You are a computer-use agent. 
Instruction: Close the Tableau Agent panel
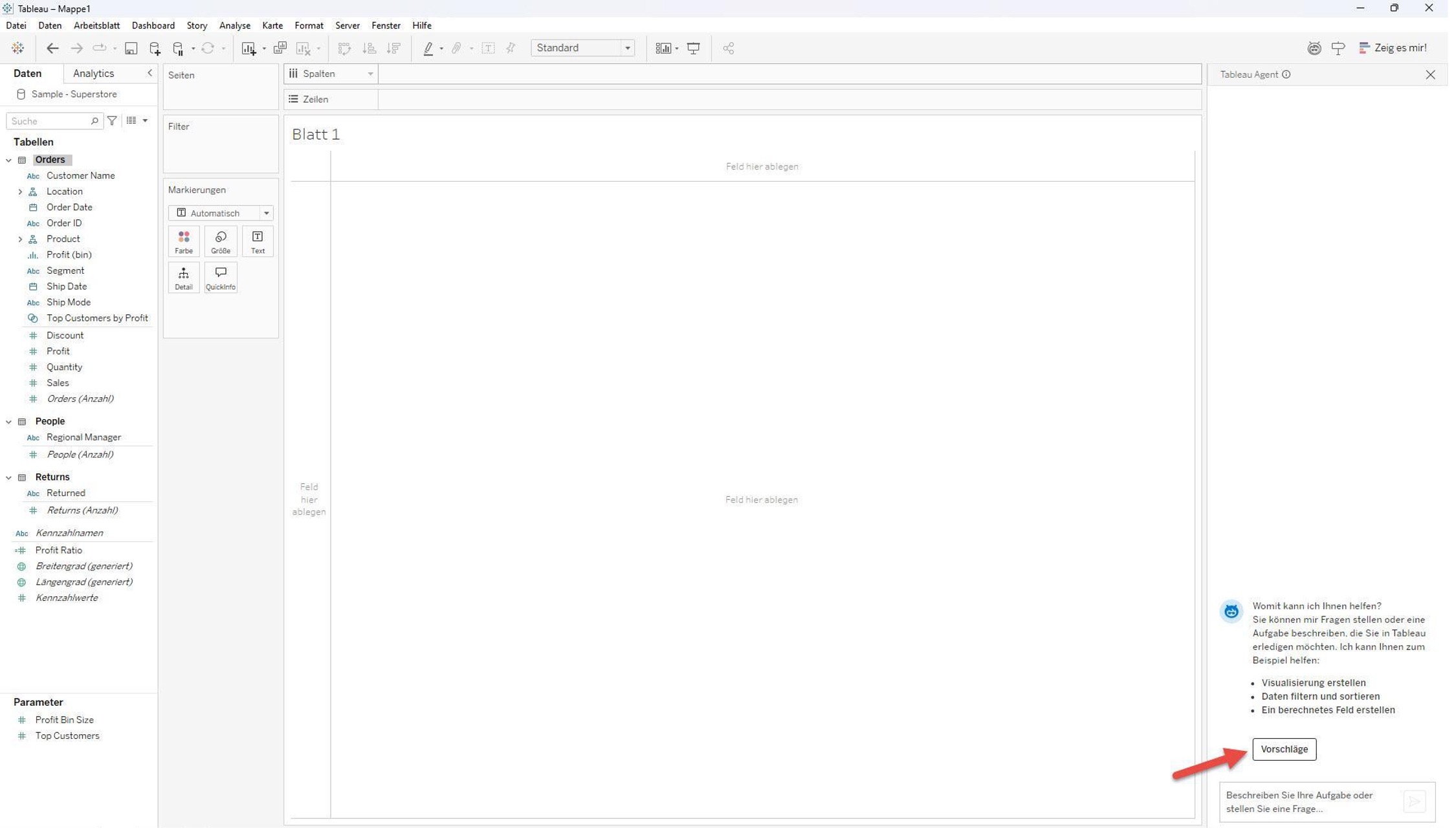(1430, 75)
